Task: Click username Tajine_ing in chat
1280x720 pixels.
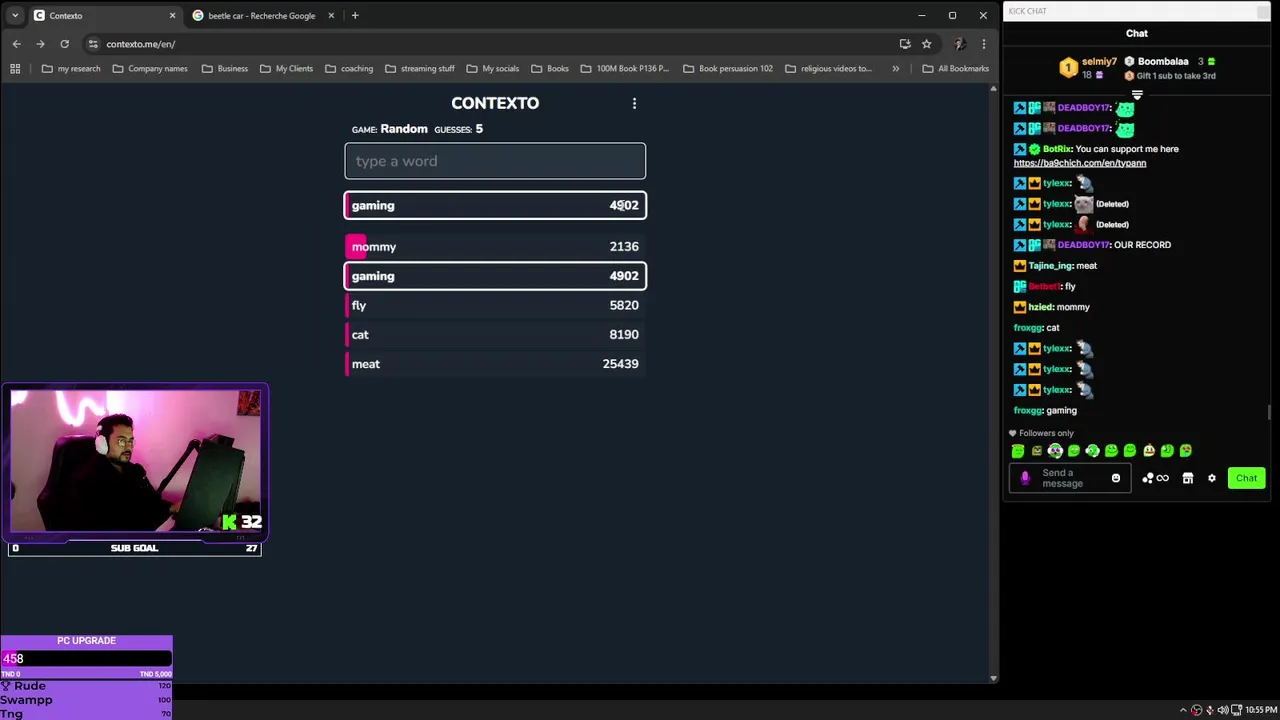Action: pos(1050,266)
